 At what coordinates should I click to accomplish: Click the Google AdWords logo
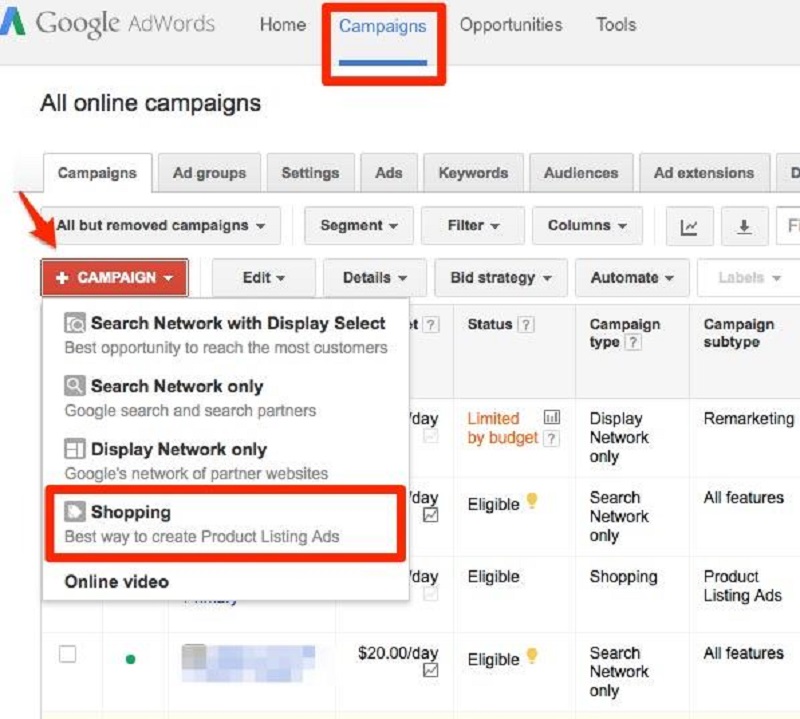(x=108, y=23)
